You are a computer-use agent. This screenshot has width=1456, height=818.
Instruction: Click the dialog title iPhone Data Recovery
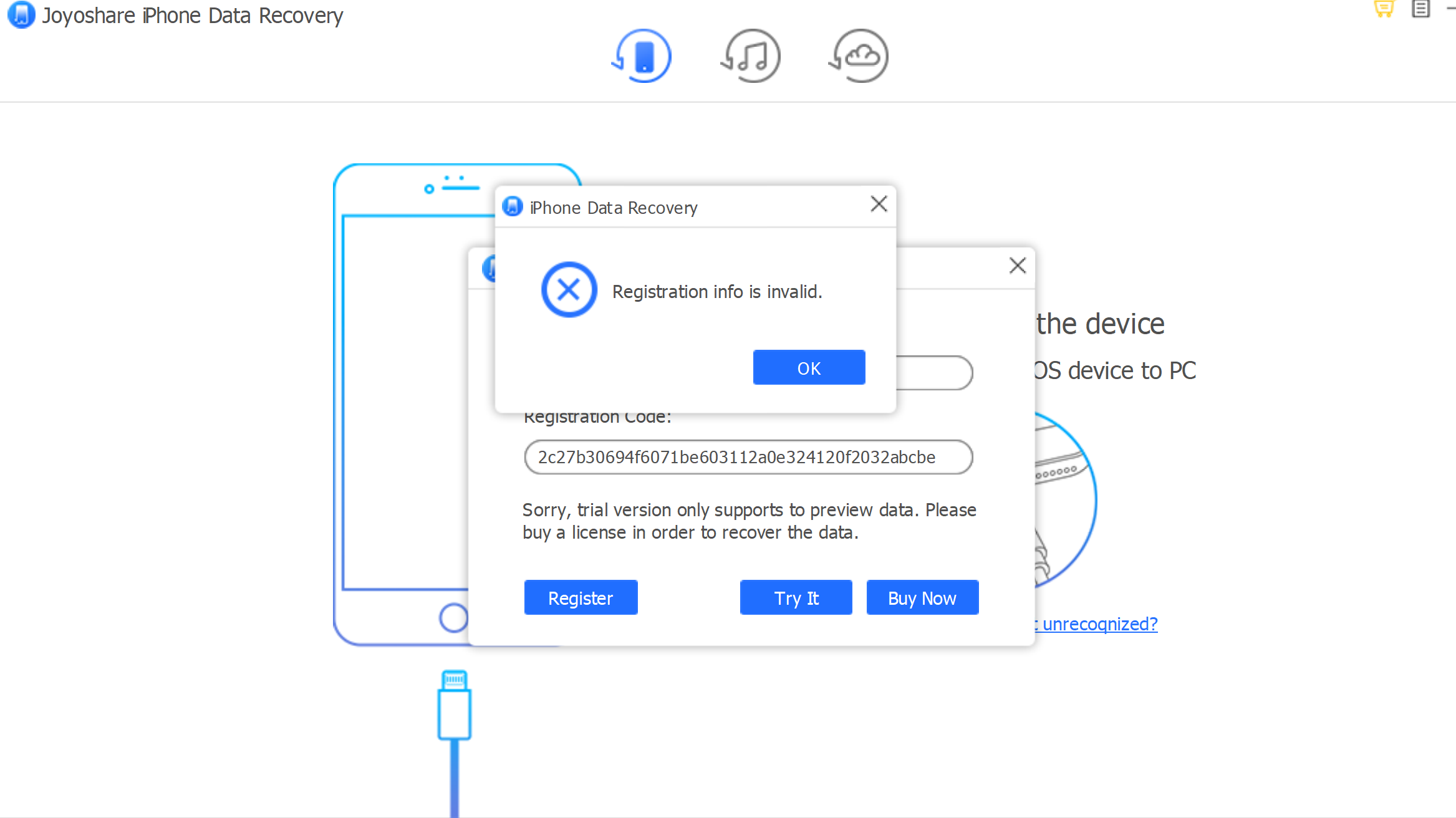pyautogui.click(x=614, y=208)
